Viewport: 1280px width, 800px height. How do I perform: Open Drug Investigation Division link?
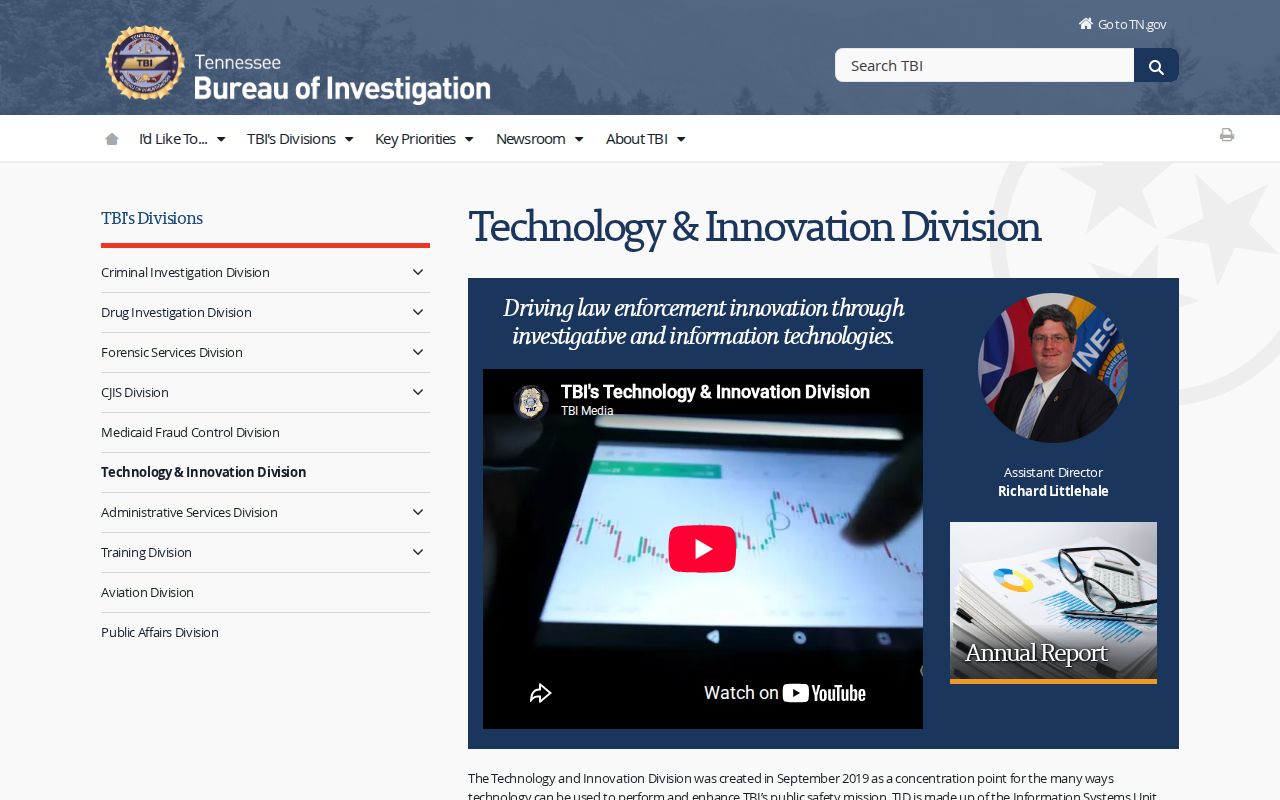pyautogui.click(x=176, y=312)
